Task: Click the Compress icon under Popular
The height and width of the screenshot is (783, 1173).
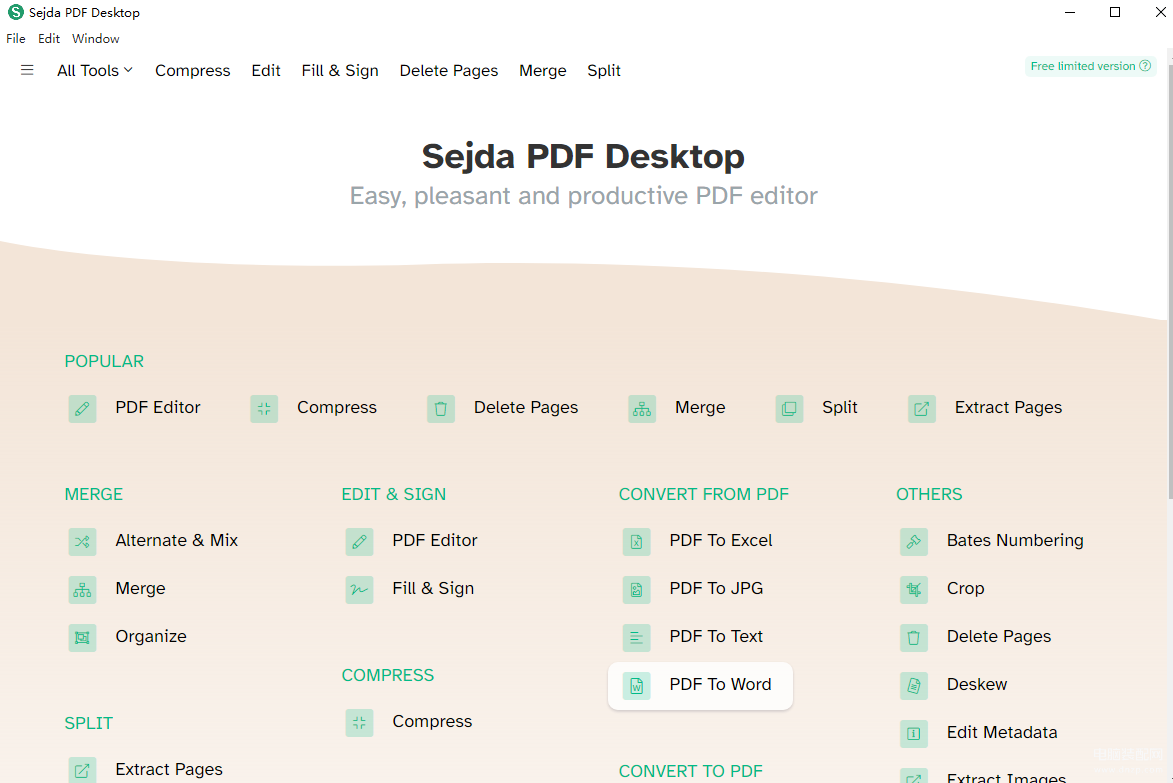Action: click(x=264, y=409)
